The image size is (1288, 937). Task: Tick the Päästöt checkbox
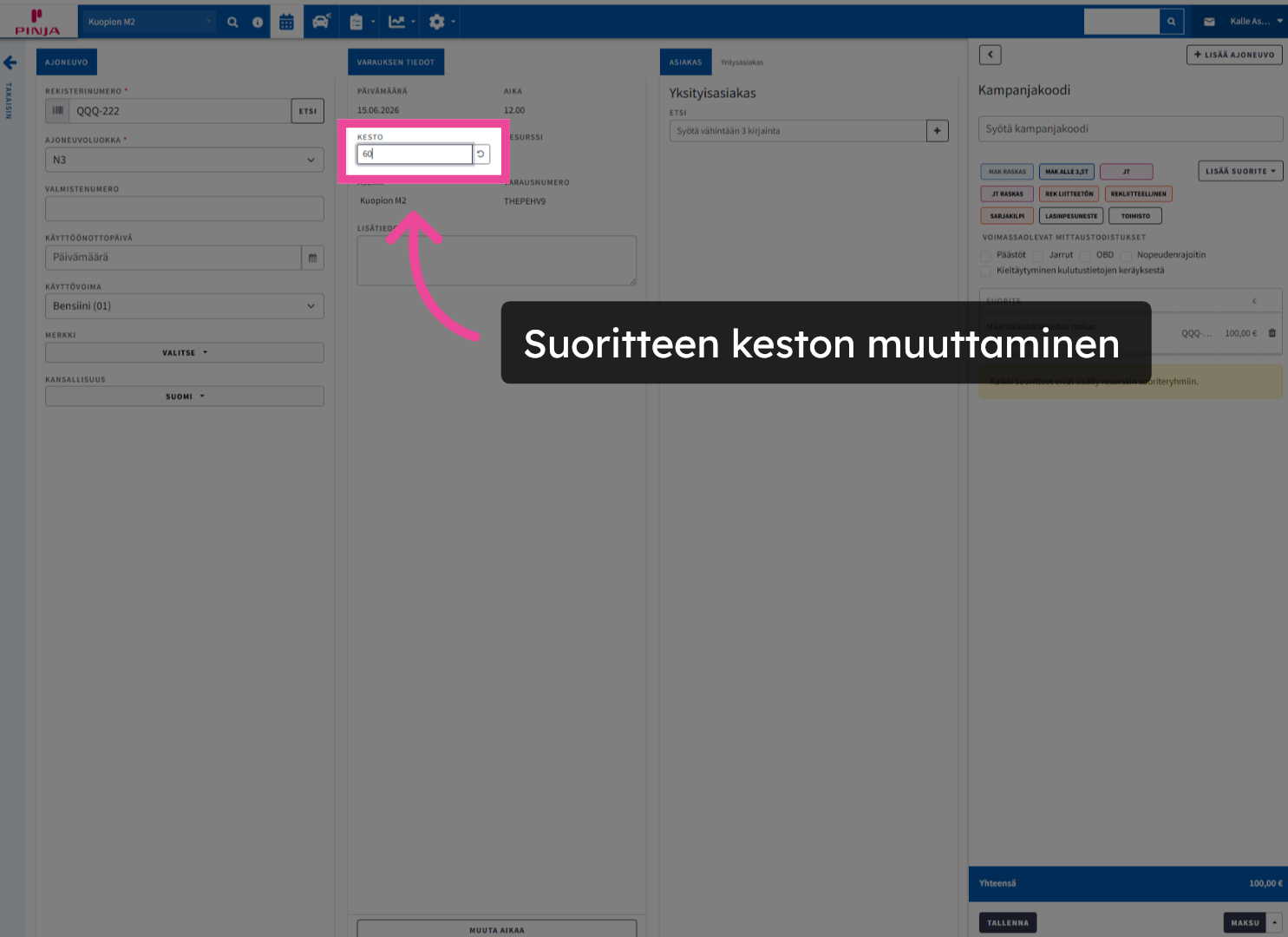[986, 256]
